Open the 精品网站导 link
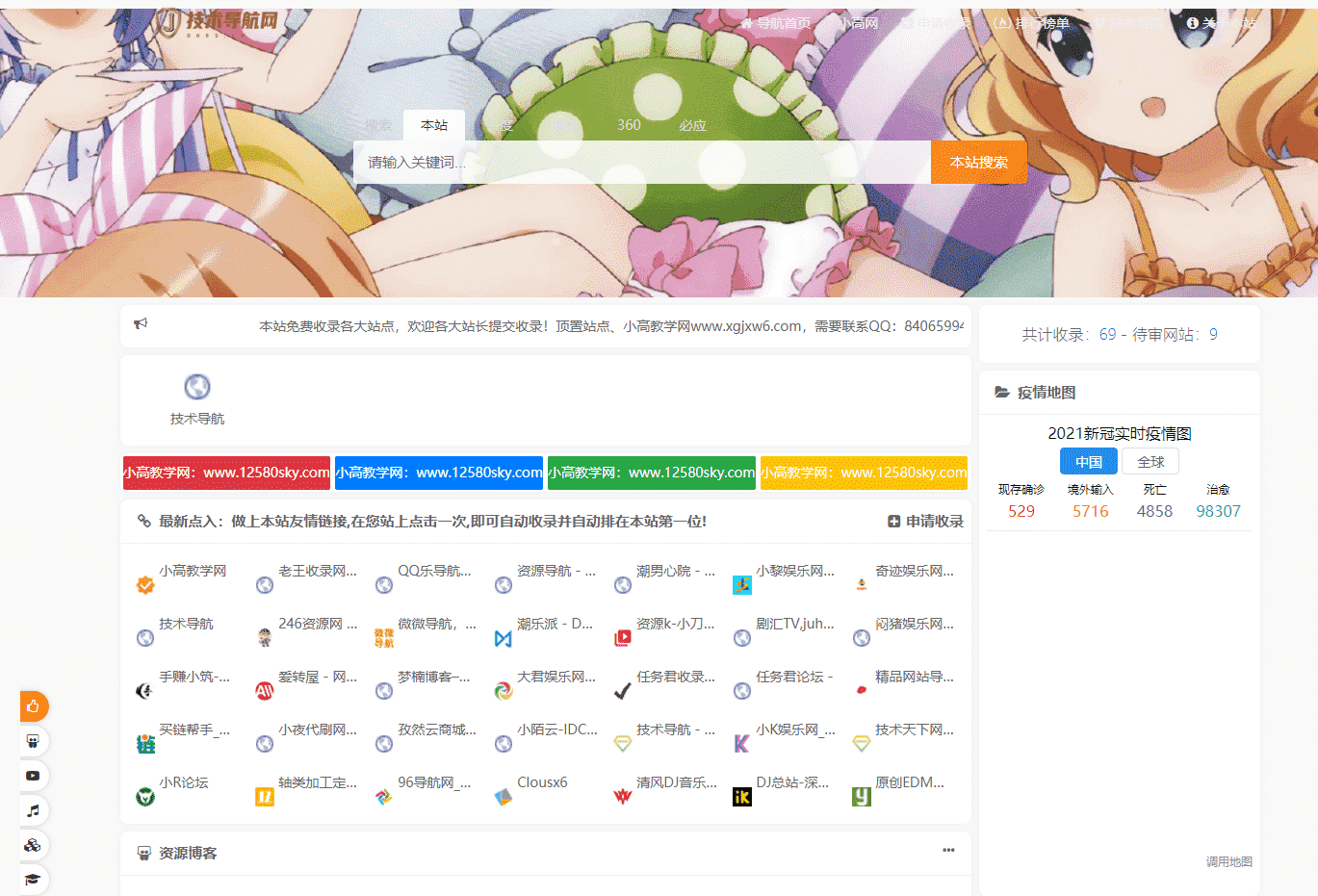Image resolution: width=1318 pixels, height=896 pixels. coord(915,677)
